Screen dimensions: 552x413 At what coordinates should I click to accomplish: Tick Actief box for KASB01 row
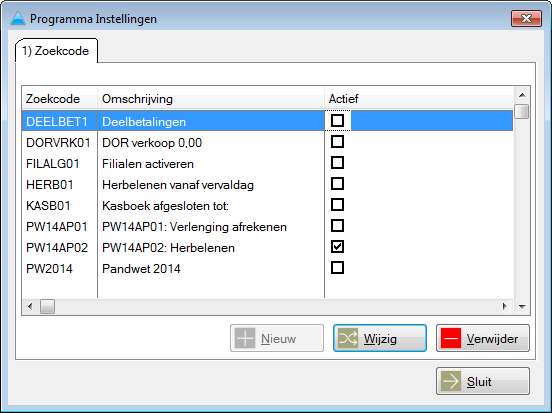(337, 205)
